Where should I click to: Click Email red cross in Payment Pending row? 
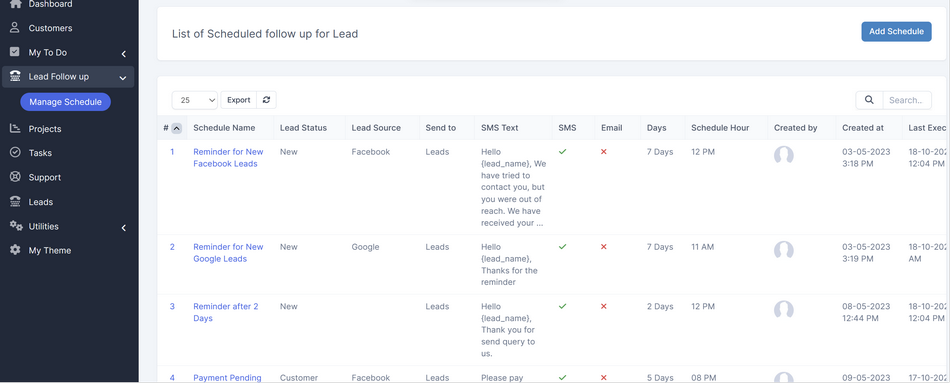pos(603,378)
